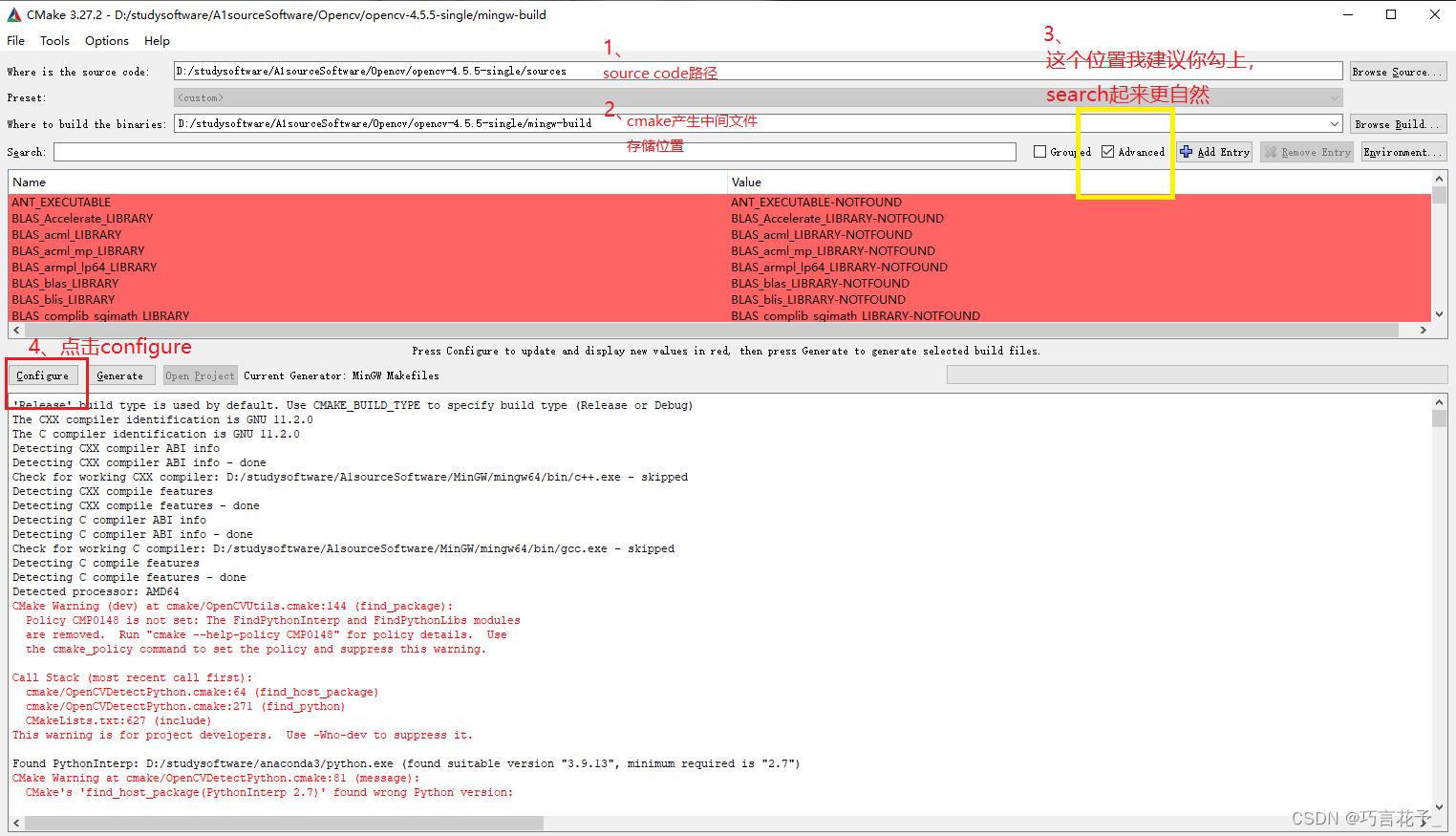1456x836 pixels.
Task: Click the 'Call Stack (most recent call first)' line
Action: [132, 677]
